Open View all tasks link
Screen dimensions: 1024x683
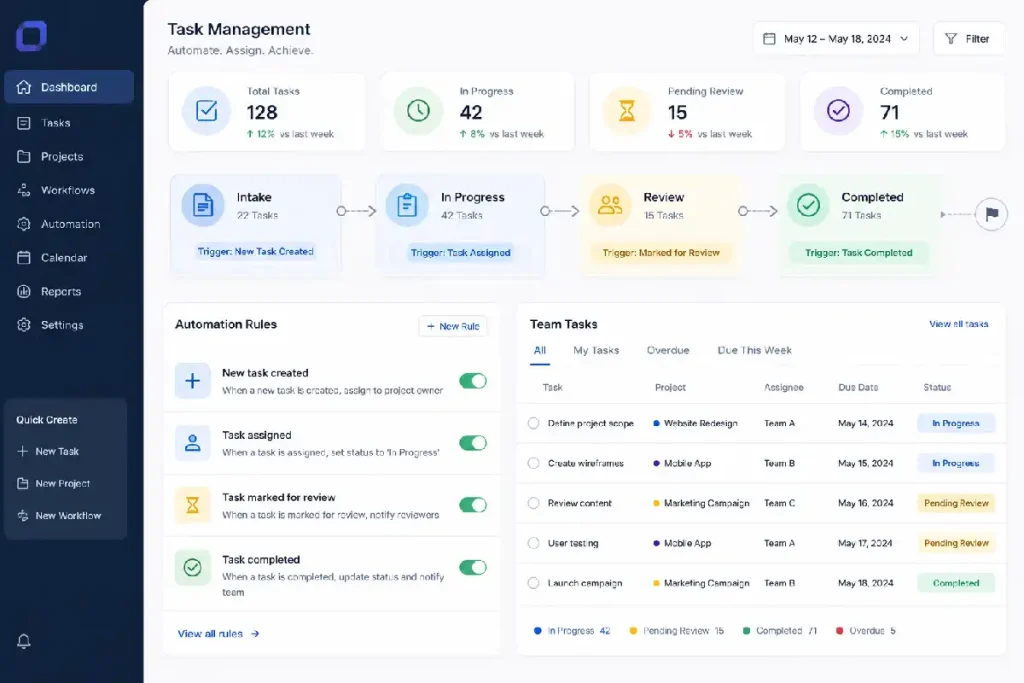[959, 324]
